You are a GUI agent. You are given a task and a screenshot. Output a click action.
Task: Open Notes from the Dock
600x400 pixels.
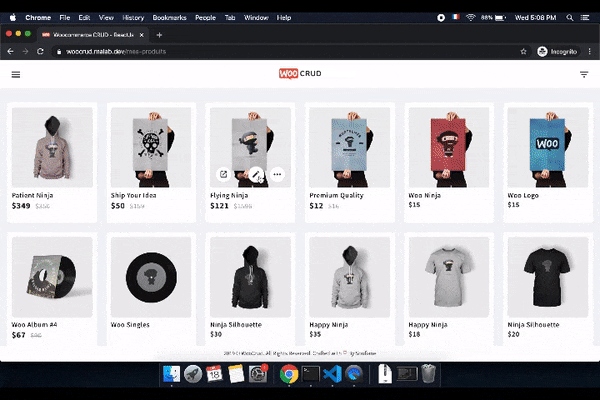click(x=236, y=374)
